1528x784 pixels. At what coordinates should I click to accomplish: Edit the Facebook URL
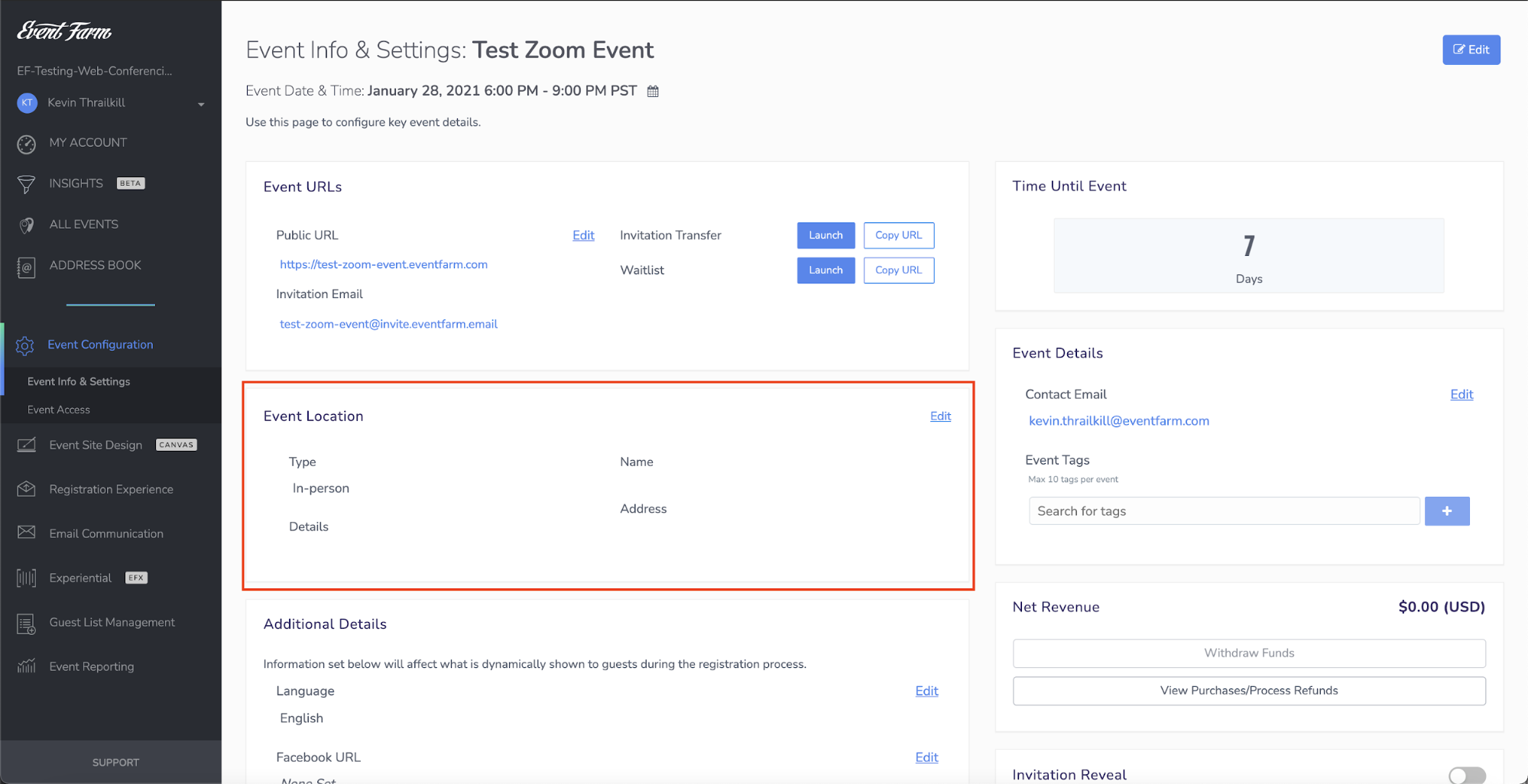click(926, 757)
